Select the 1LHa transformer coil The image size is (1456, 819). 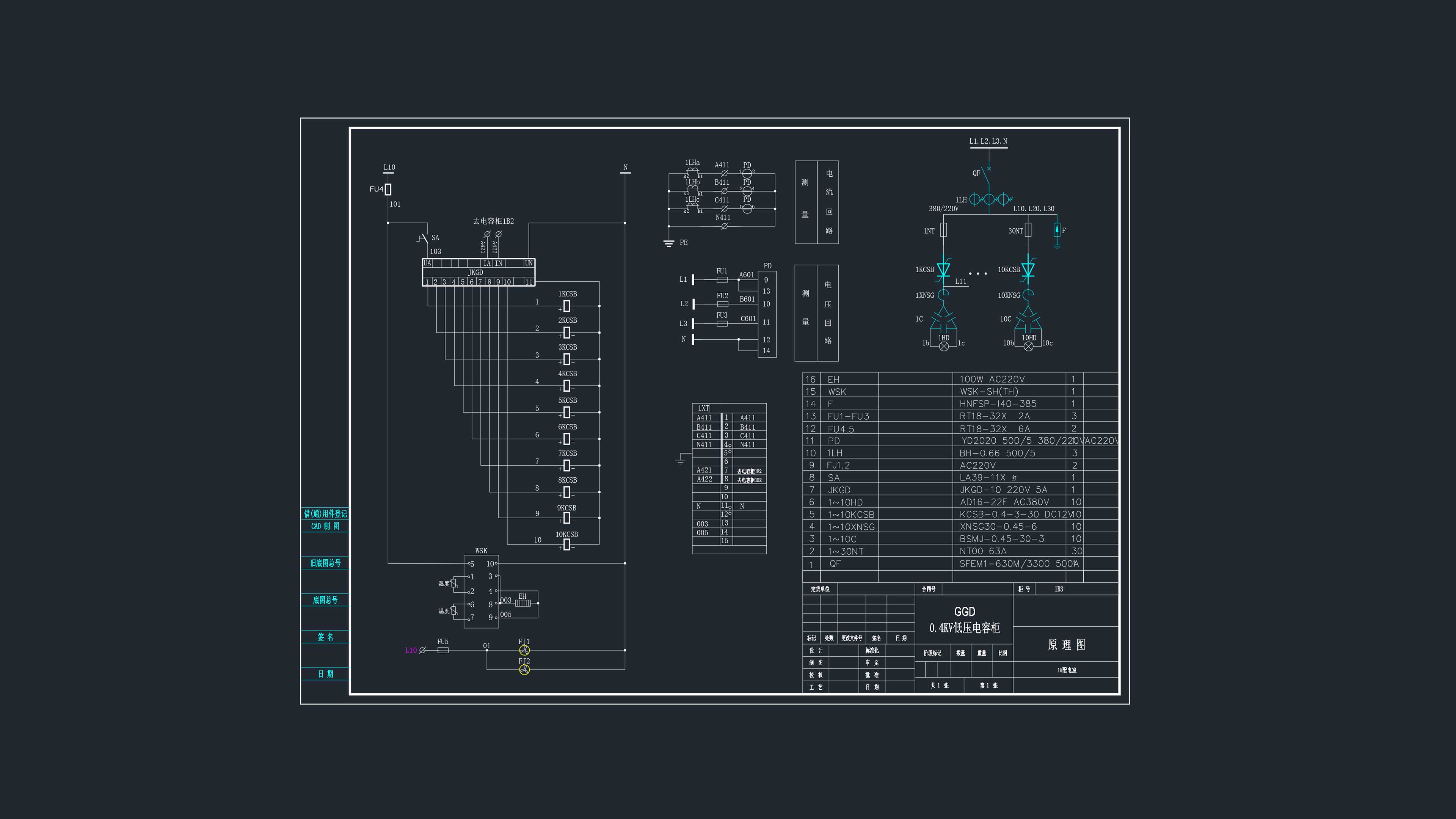tap(693, 171)
